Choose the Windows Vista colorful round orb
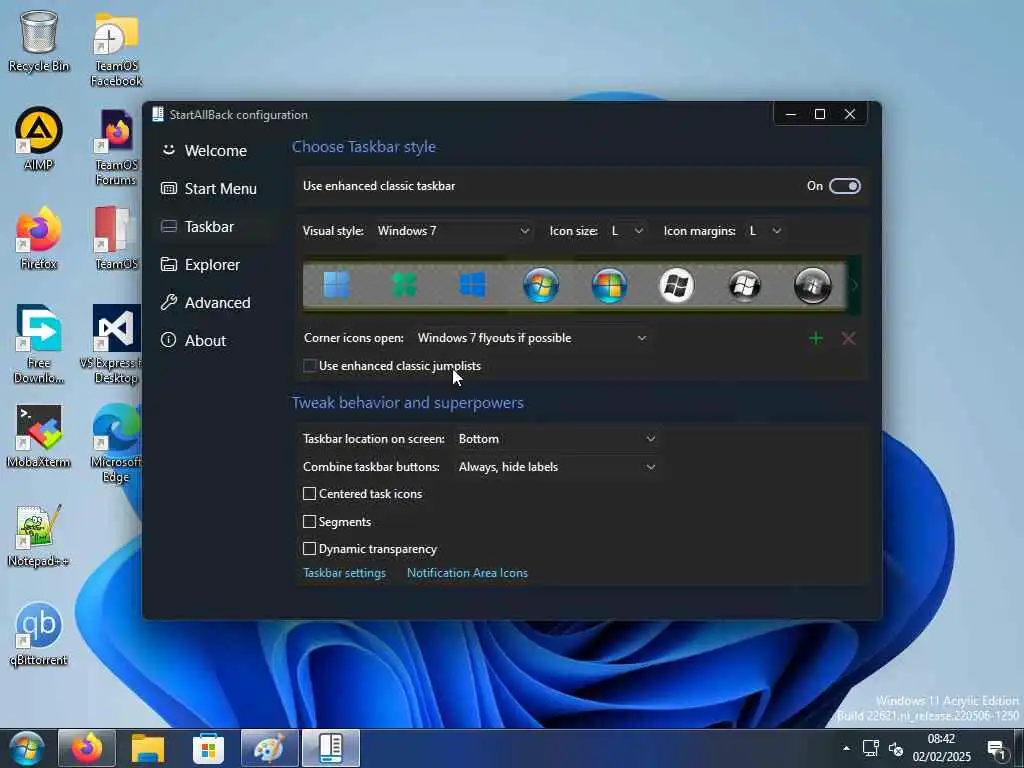 (609, 285)
